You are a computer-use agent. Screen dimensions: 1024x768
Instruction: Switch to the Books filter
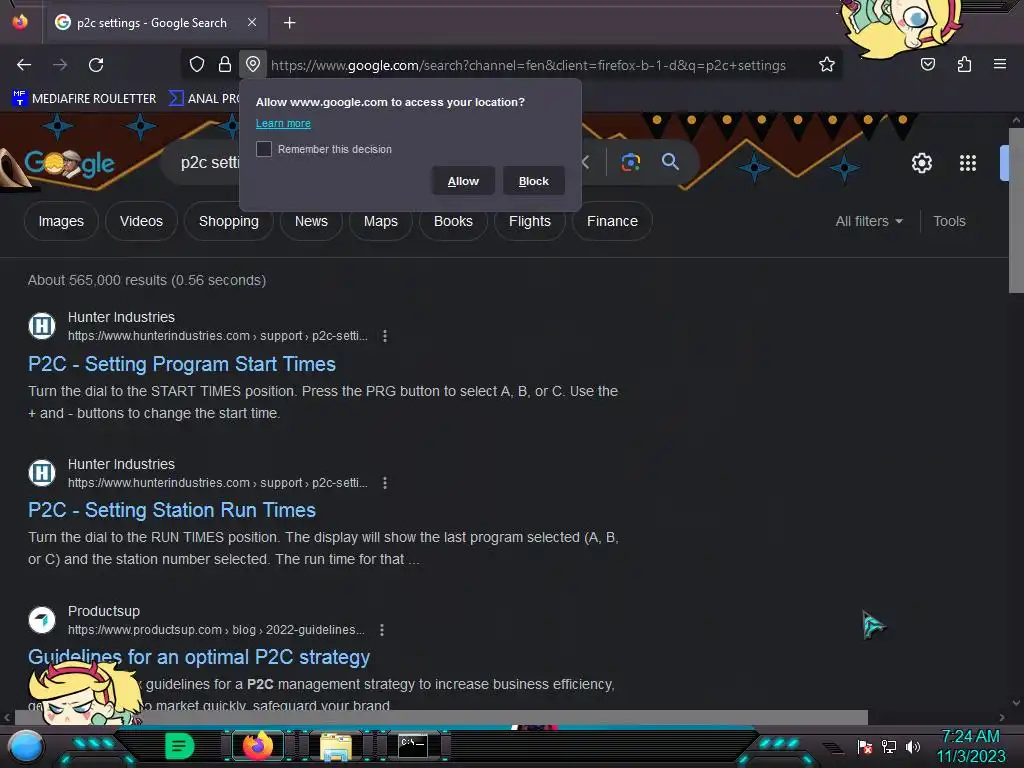pos(453,221)
